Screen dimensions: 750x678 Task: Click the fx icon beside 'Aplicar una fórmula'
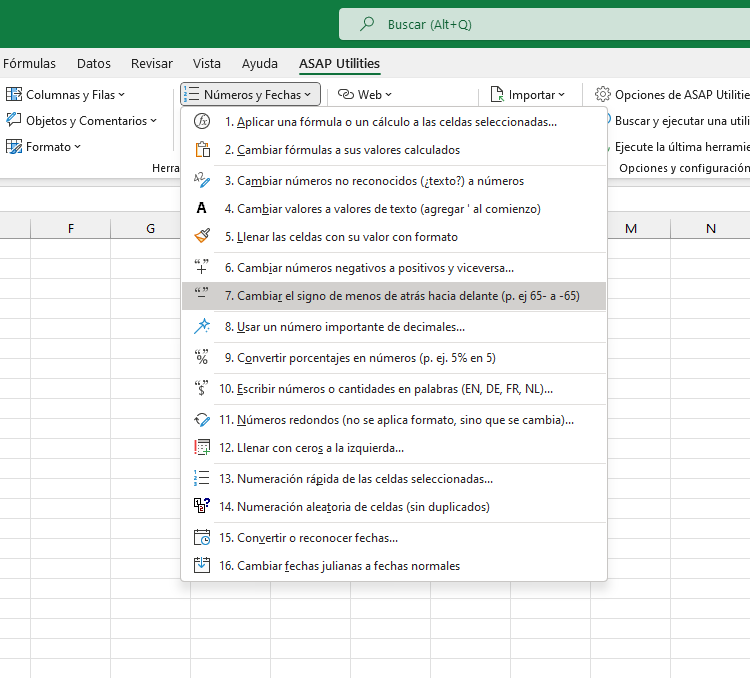pyautogui.click(x=202, y=122)
